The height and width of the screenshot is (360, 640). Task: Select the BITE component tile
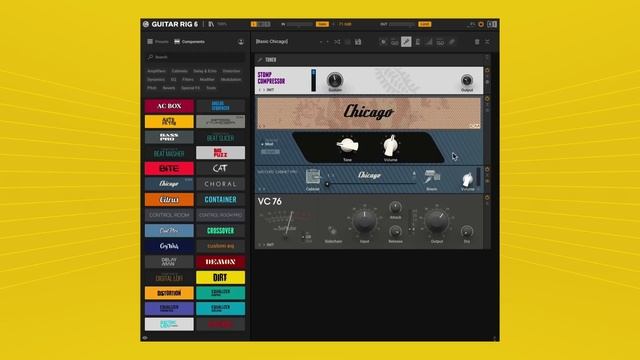point(169,168)
